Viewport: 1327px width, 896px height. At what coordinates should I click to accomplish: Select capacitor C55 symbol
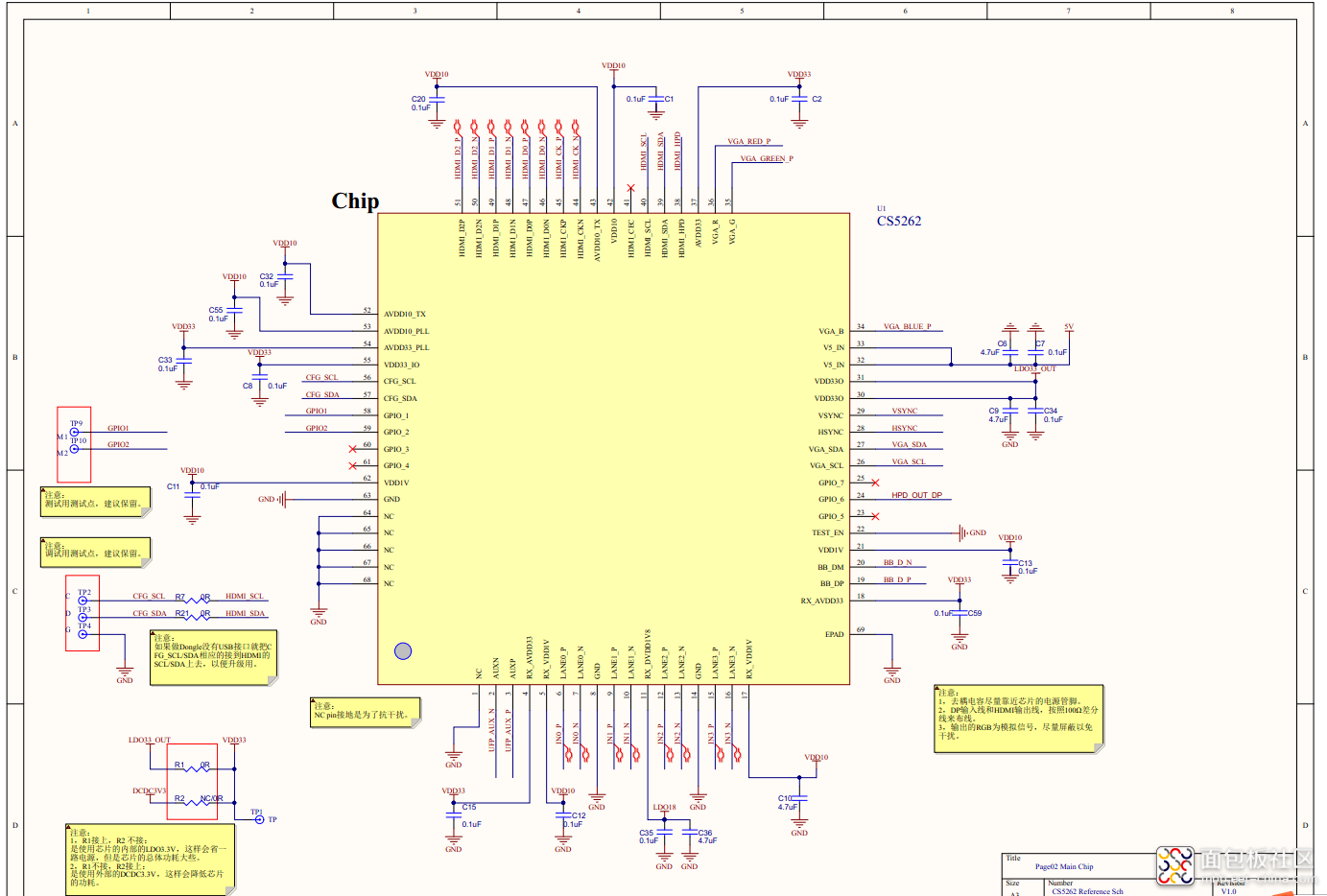pyautogui.click(x=235, y=311)
